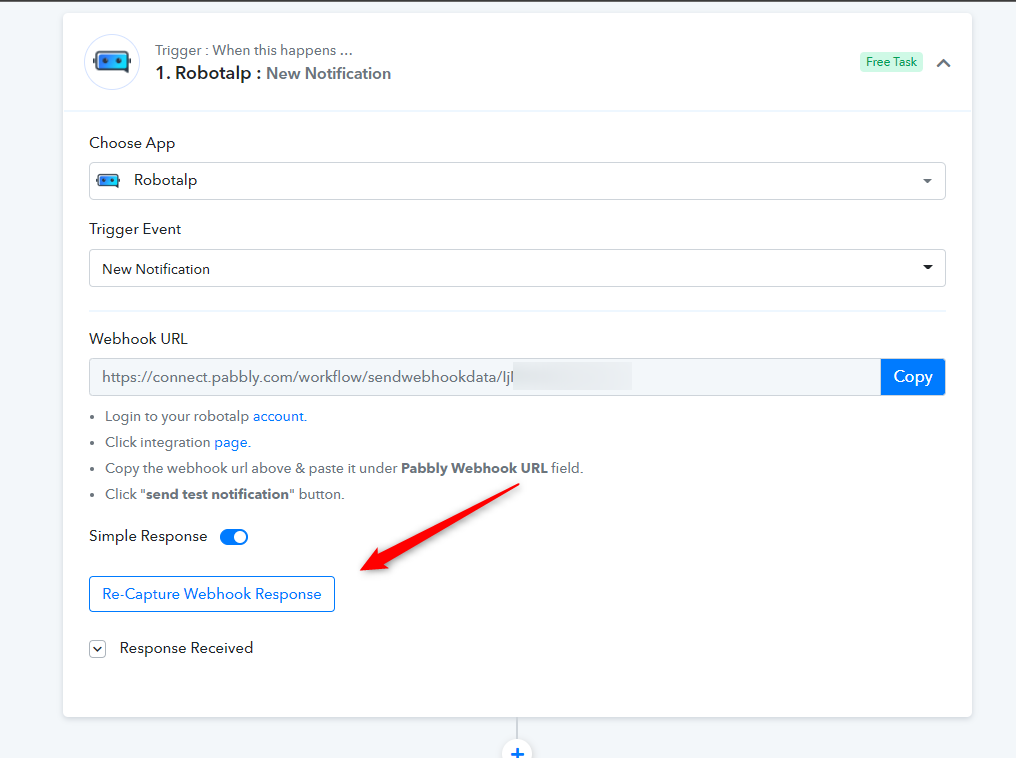Image resolution: width=1016 pixels, height=758 pixels.
Task: Click the 'Simple Response' label
Action: click(148, 536)
